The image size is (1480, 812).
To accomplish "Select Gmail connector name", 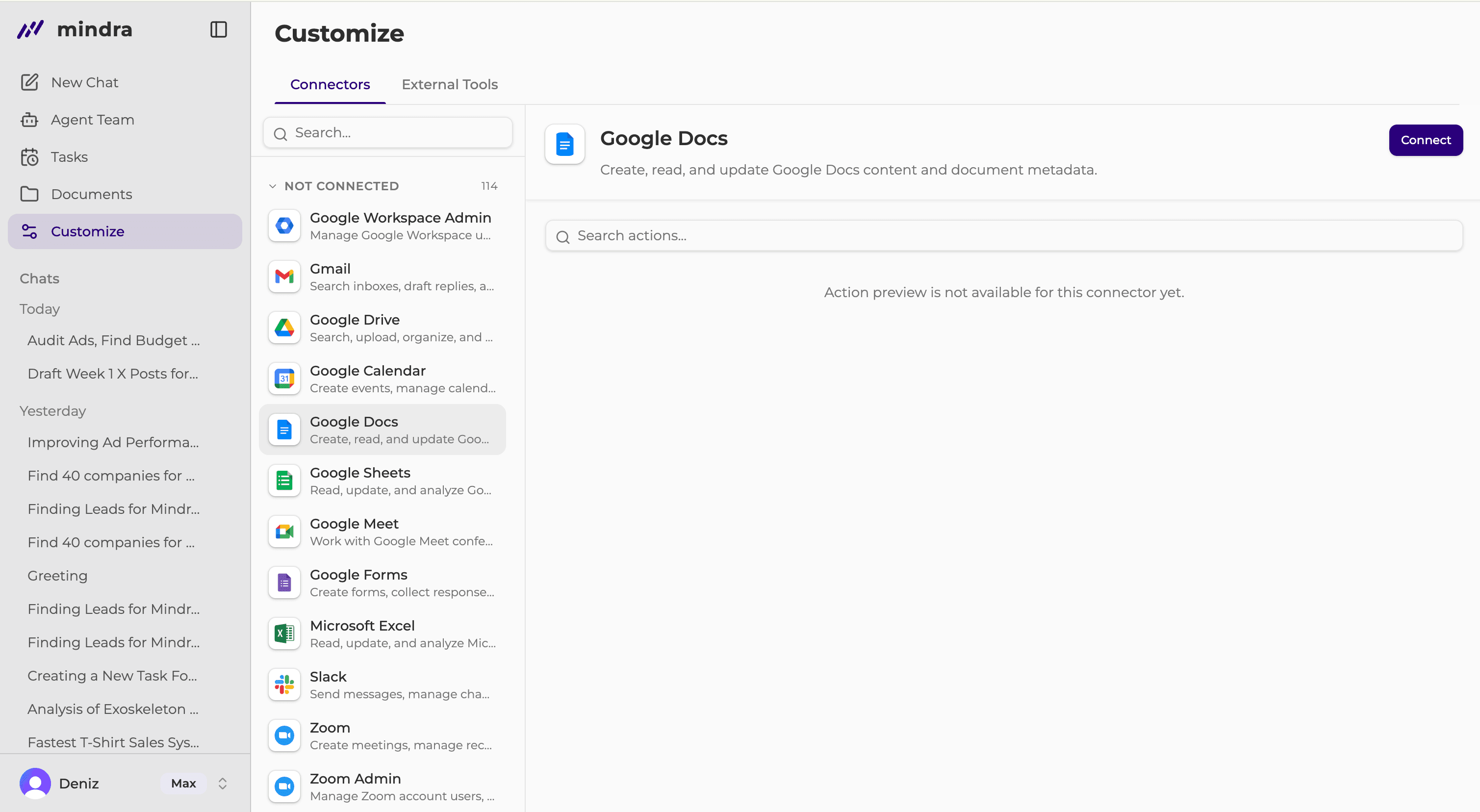I will coord(330,268).
